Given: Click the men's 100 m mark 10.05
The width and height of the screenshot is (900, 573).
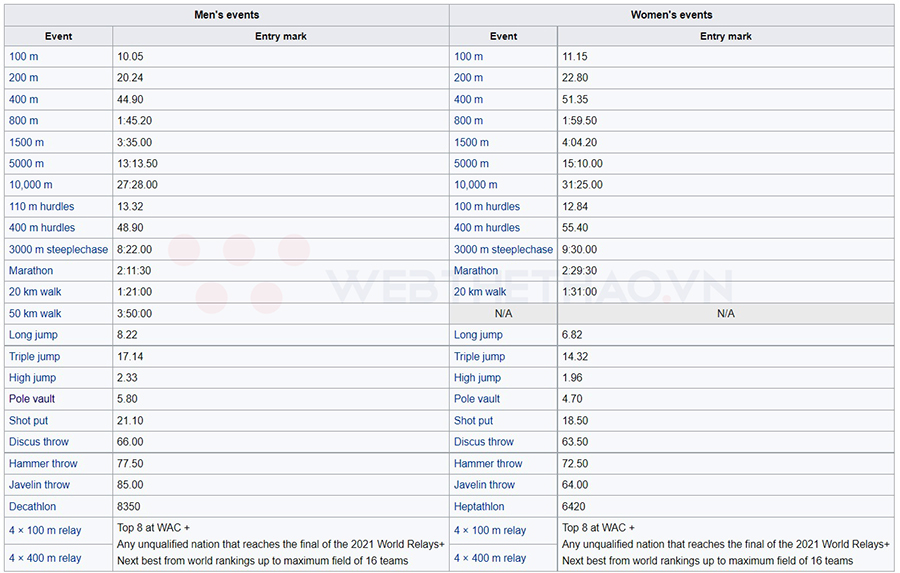Looking at the screenshot, I should pos(130,56).
